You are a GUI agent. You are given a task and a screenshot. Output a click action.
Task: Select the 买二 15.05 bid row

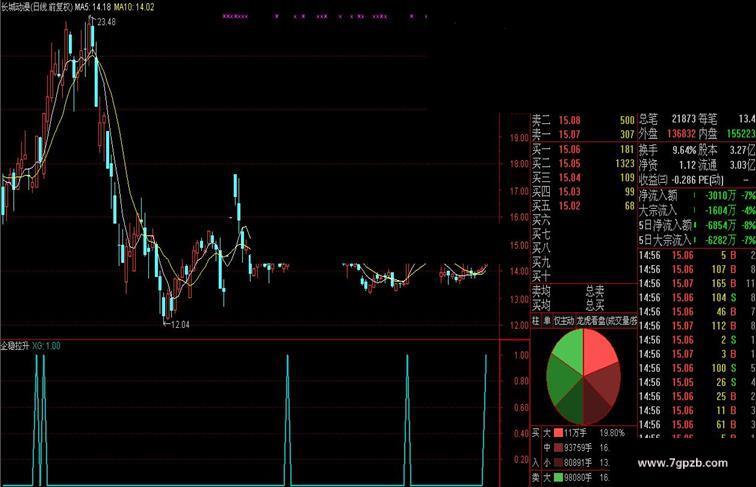583,163
